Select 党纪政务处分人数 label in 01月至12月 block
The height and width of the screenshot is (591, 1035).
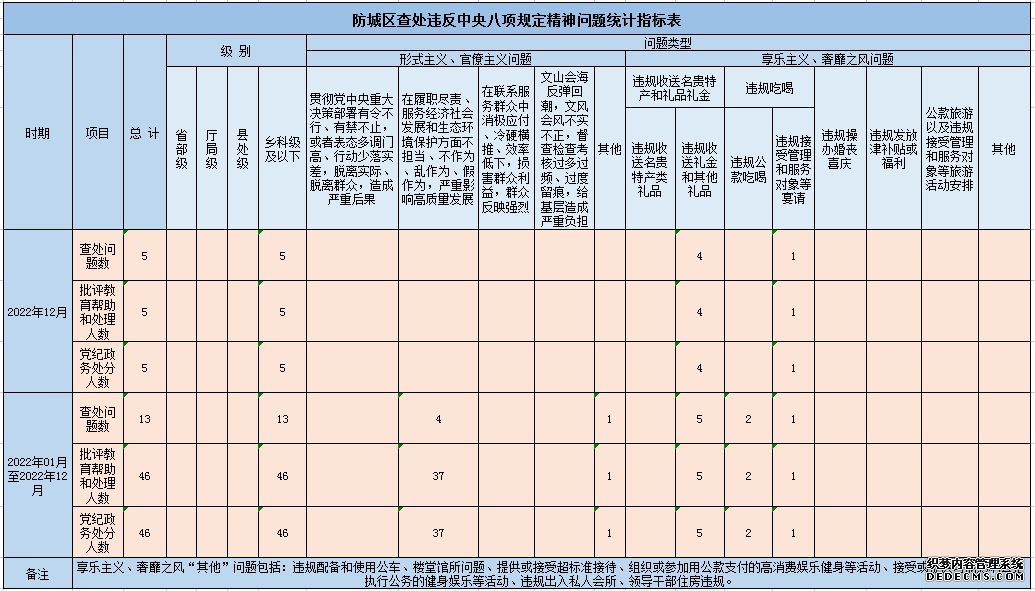tap(98, 532)
